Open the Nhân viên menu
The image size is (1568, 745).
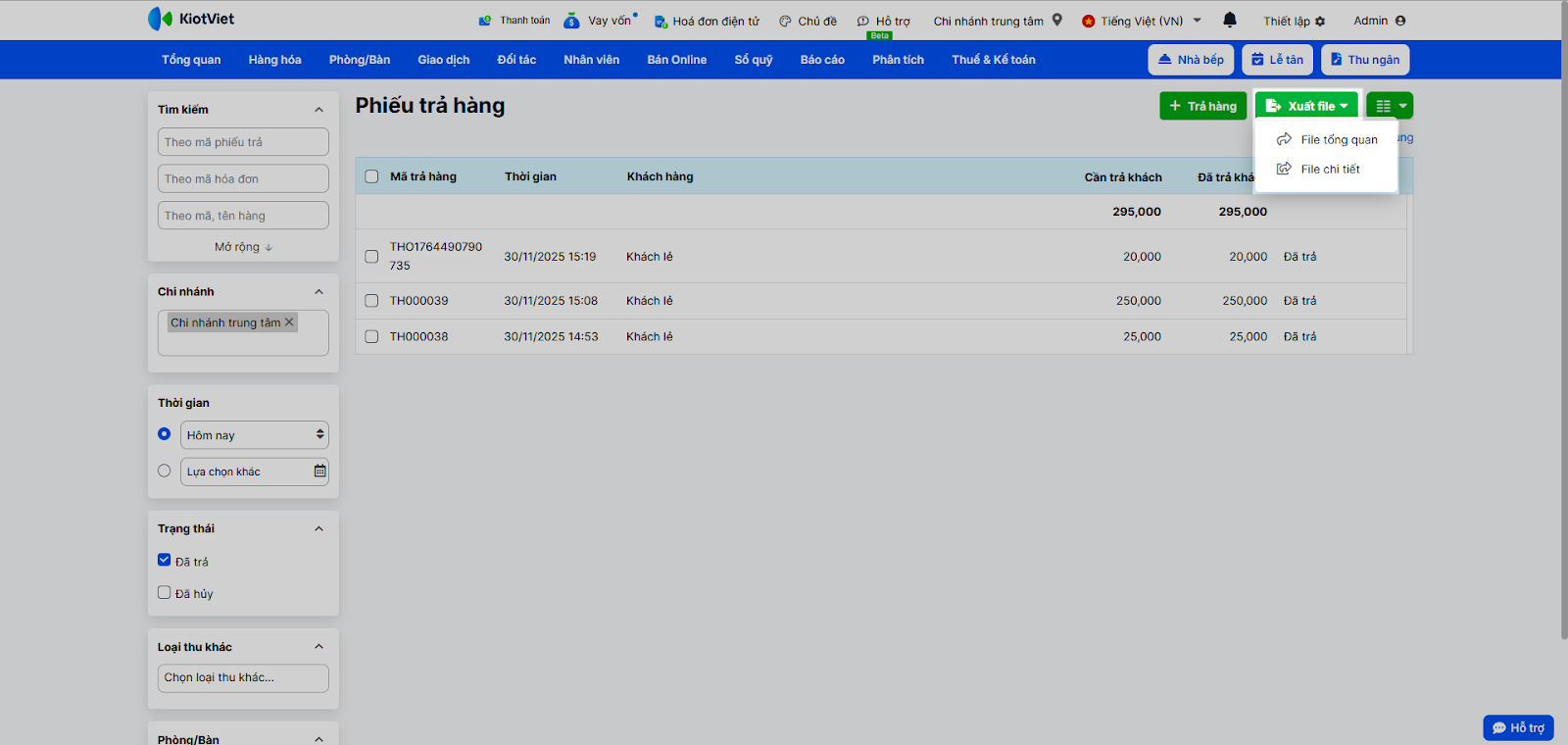pyautogui.click(x=592, y=60)
